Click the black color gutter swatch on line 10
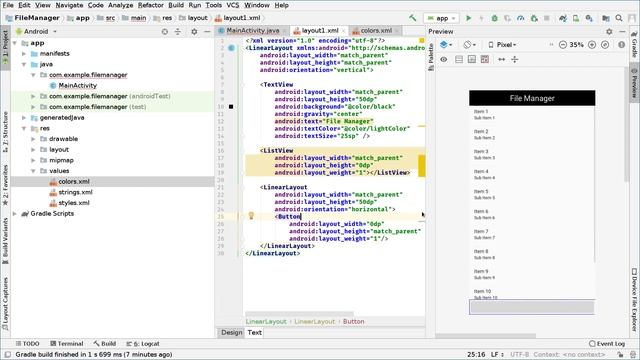The width and height of the screenshot is (640, 360). [x=231, y=107]
